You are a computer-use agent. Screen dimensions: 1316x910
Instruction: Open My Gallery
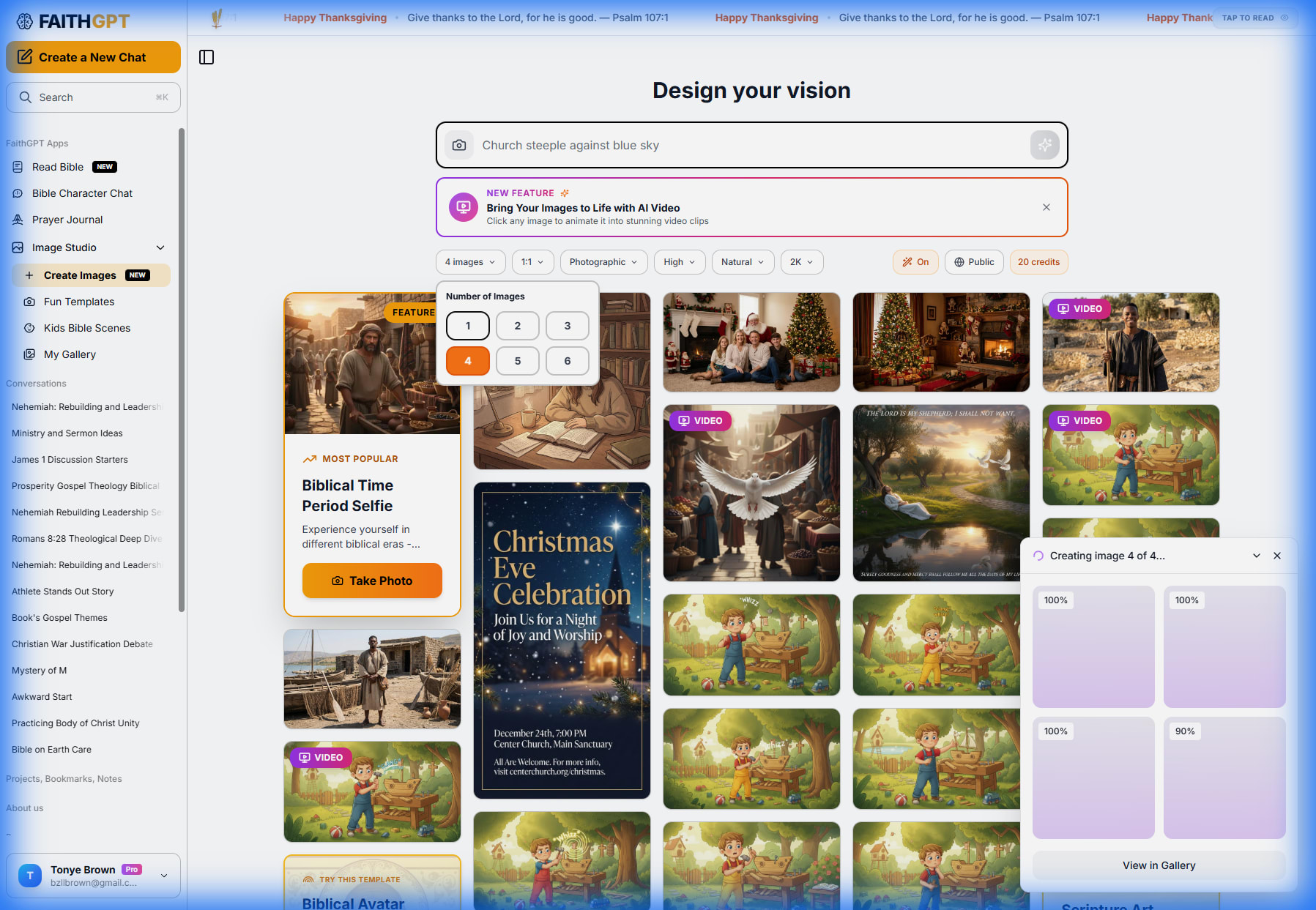pos(69,354)
